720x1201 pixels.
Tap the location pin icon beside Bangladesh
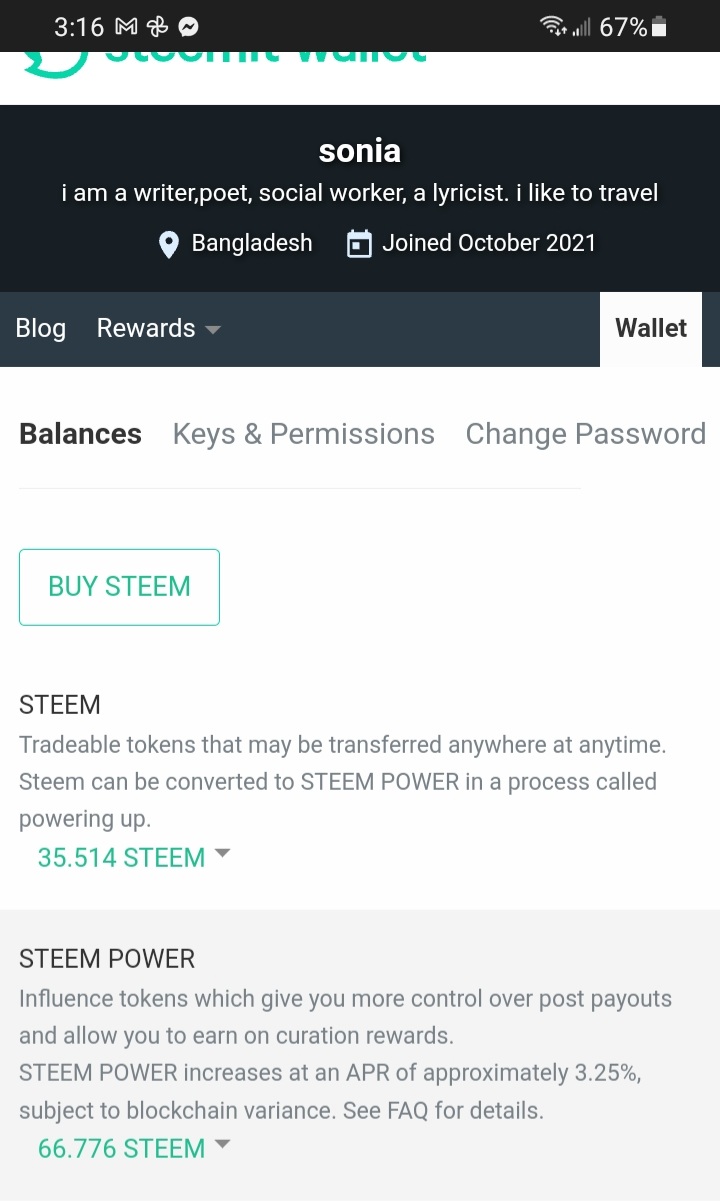pos(169,244)
